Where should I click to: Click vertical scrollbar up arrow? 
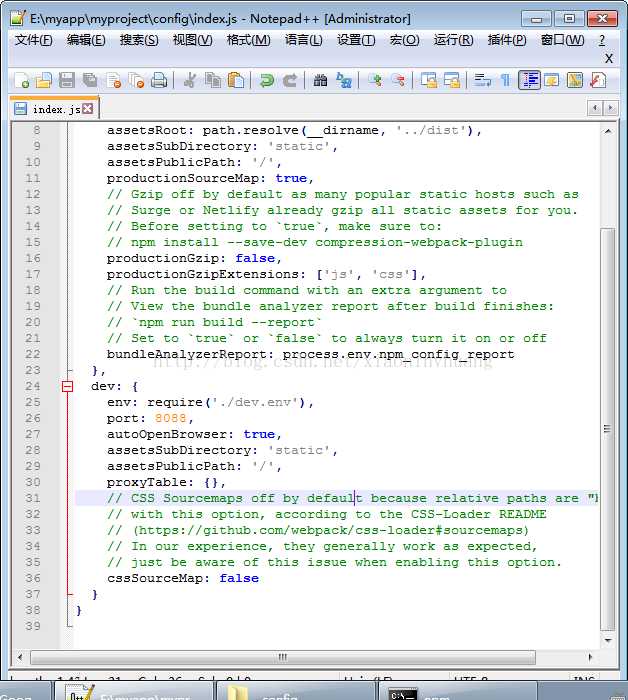[607, 131]
